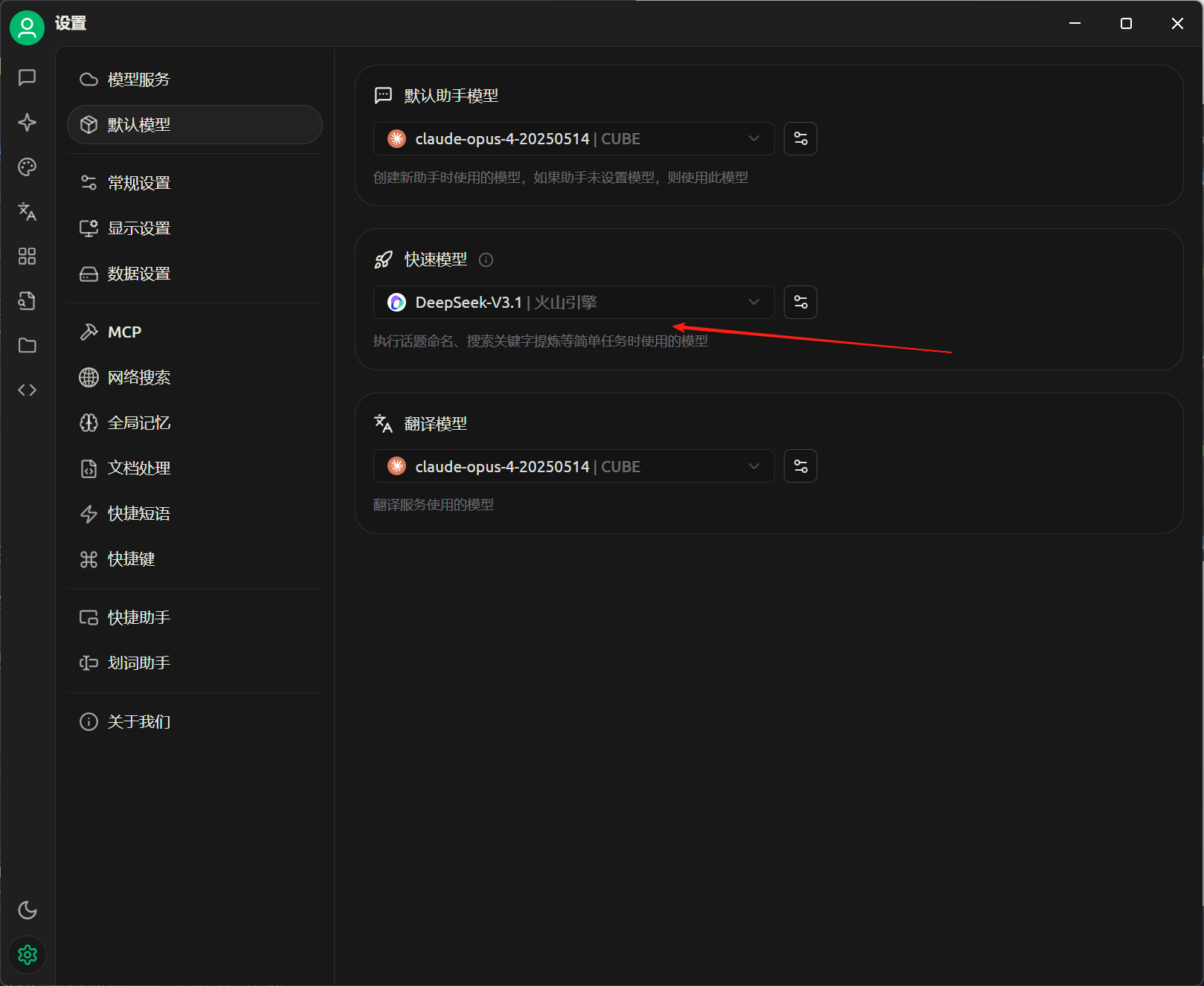
Task: Open the code tools angle-brackets icon
Action: click(x=28, y=390)
